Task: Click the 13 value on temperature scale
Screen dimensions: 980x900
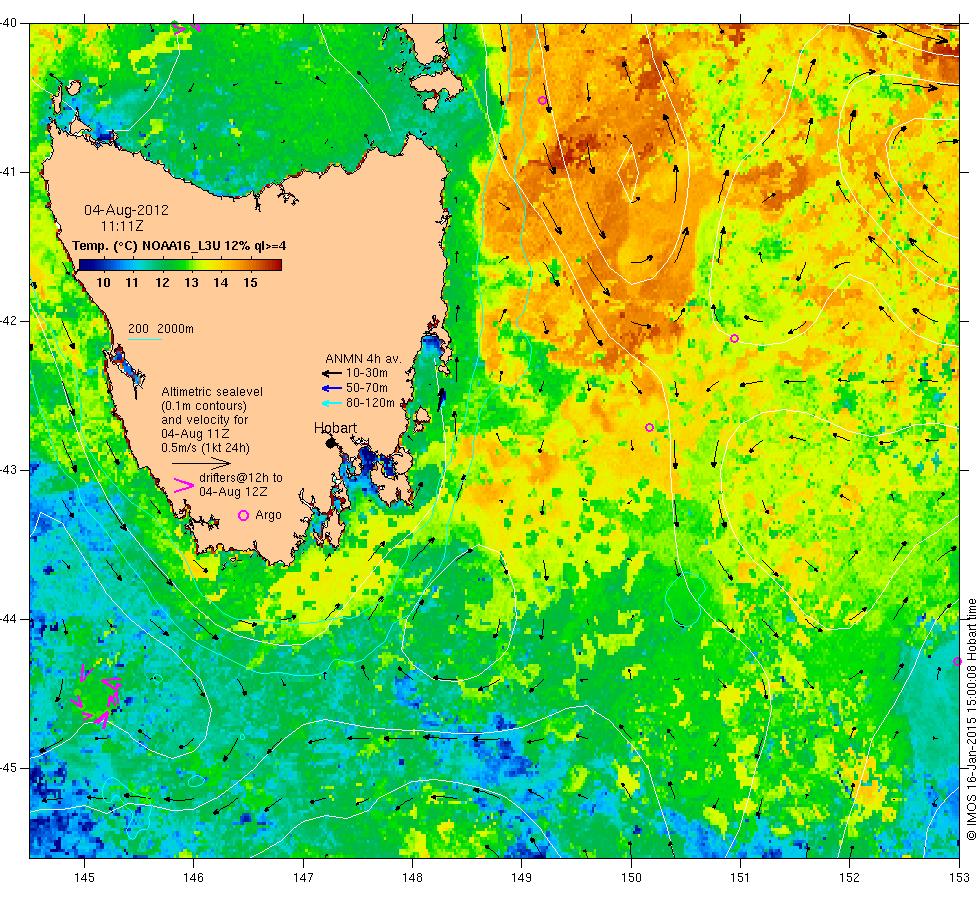Action: 191,282
